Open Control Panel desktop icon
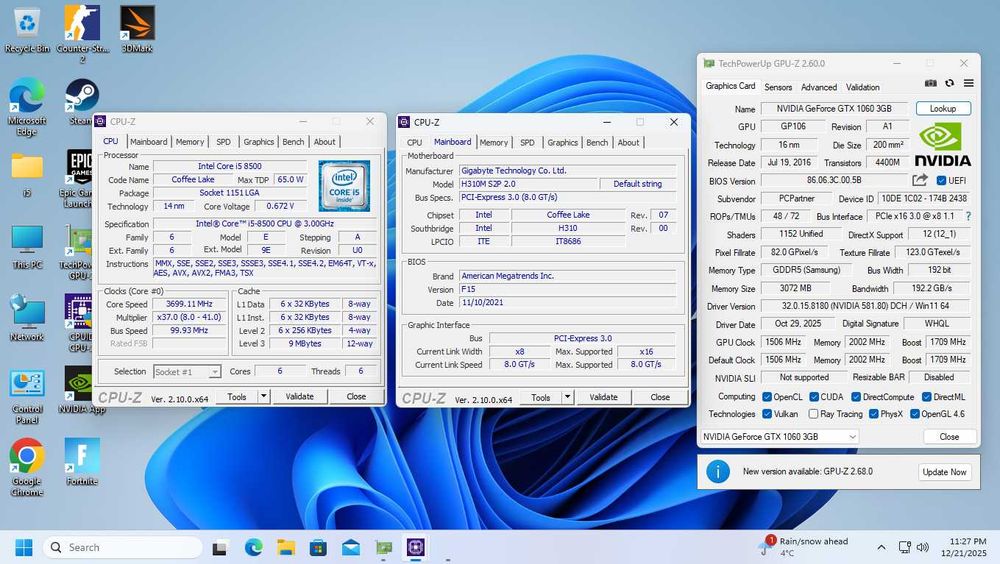 [27, 396]
